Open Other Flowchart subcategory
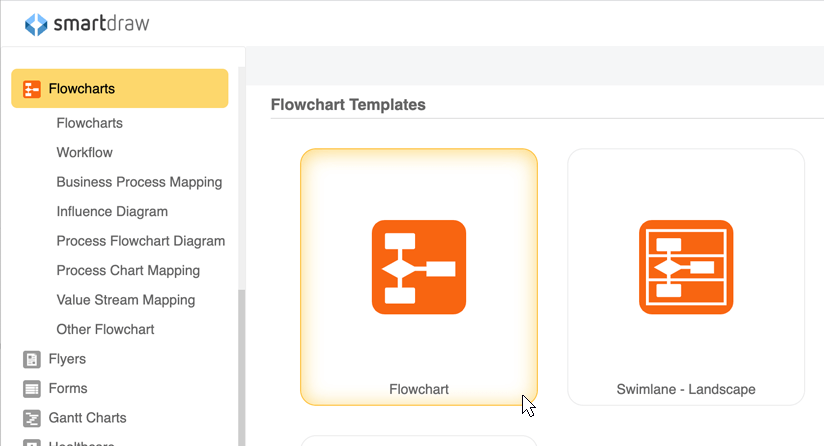The image size is (824, 446). 105,329
